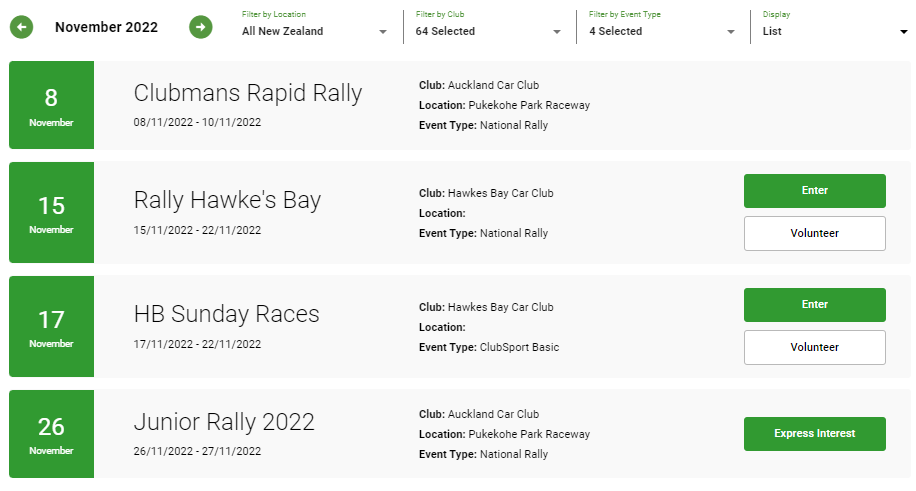Screen dimensions: 916x491
Task: Click the Display dropdown arrow icon
Action: click(x=904, y=32)
